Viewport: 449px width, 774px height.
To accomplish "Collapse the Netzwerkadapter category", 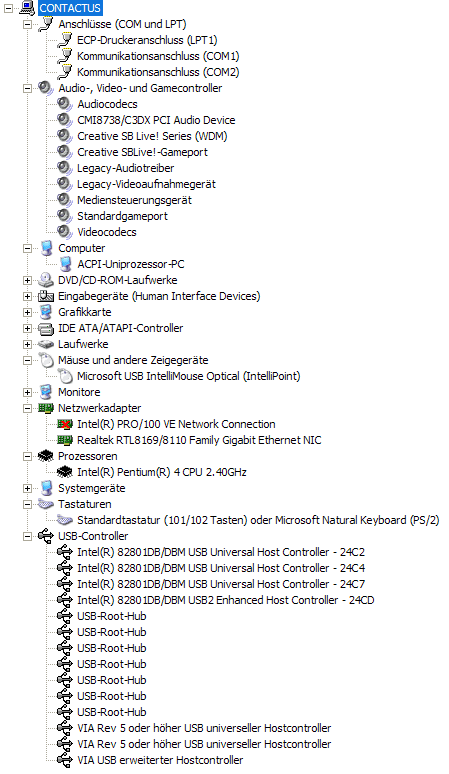I will (x=28, y=408).
